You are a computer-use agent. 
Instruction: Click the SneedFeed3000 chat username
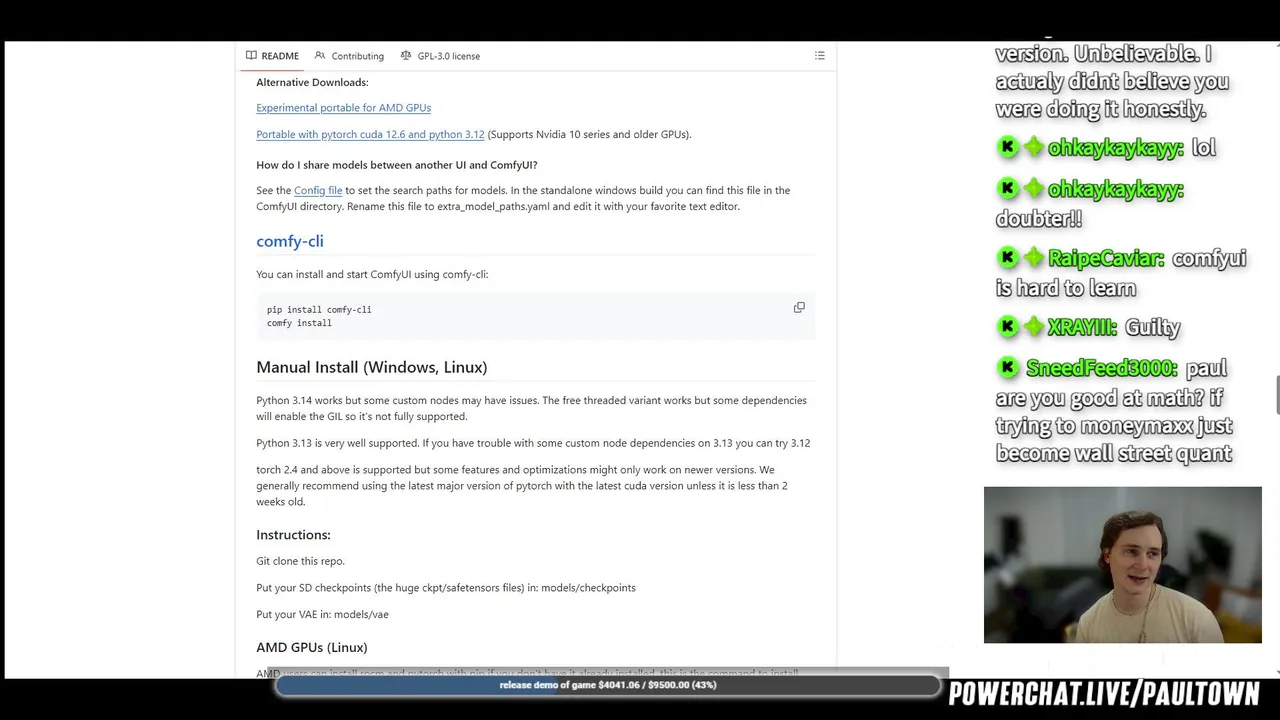[1102, 369]
